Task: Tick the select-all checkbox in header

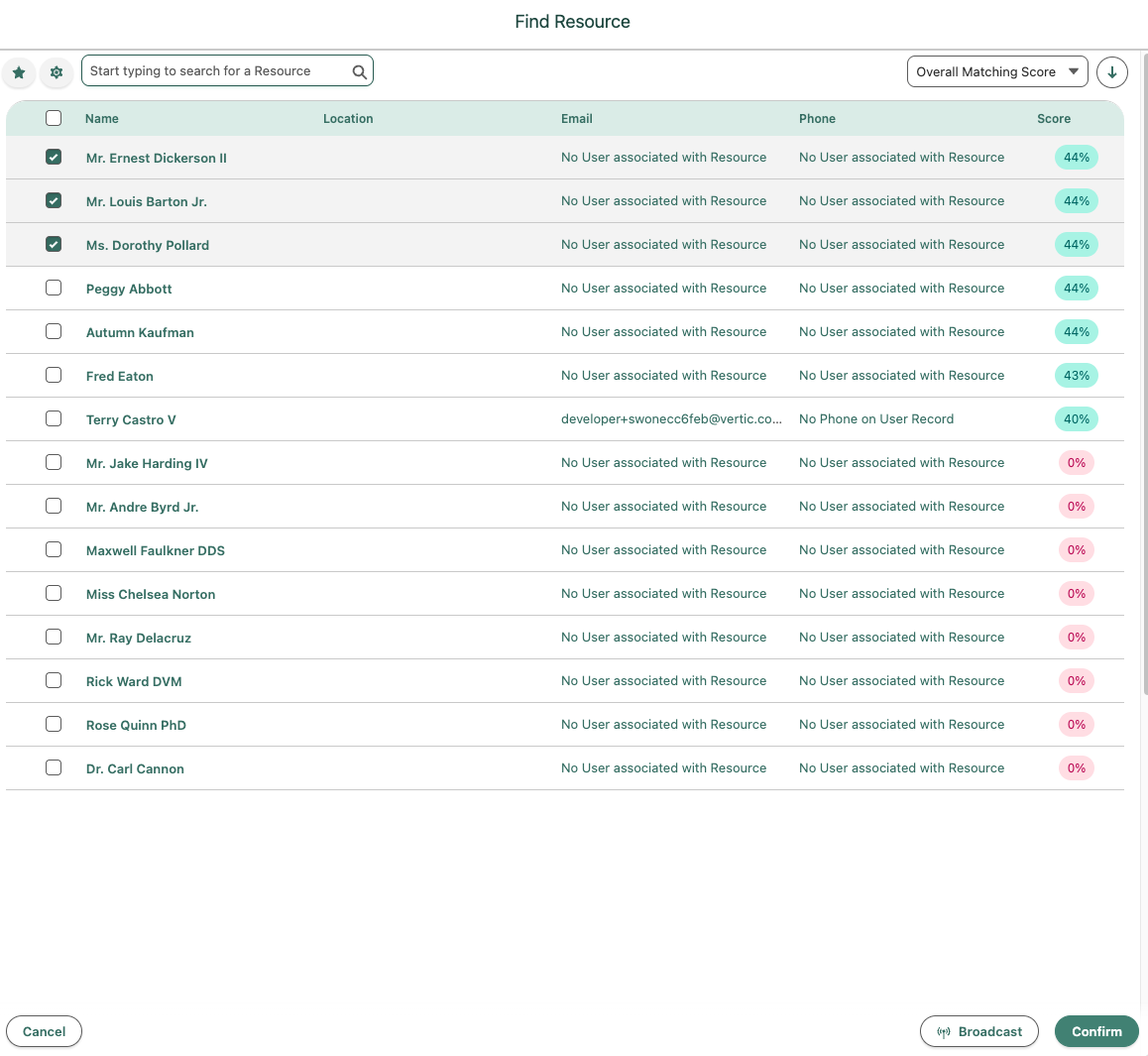Action: (54, 118)
